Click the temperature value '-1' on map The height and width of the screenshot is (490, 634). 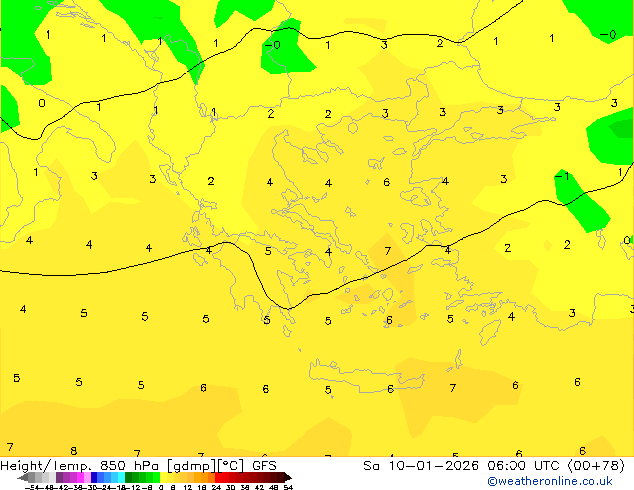(x=562, y=176)
